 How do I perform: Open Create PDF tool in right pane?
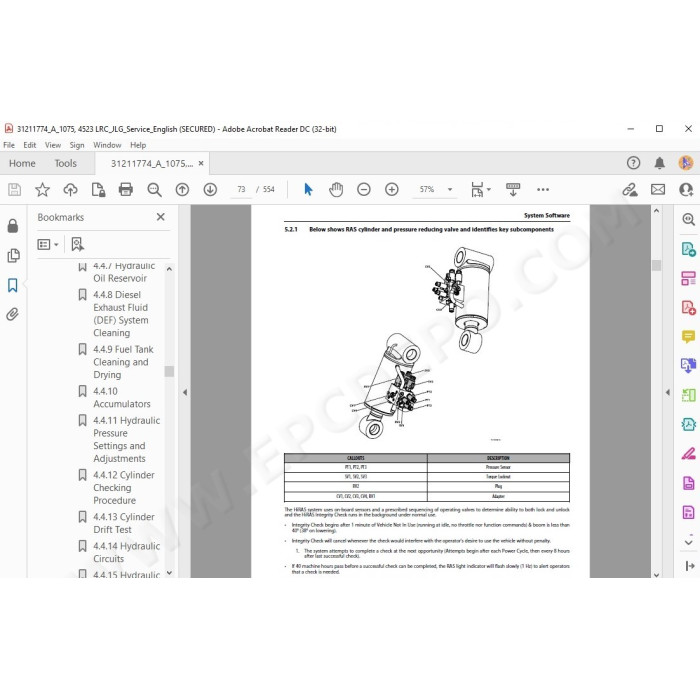(x=688, y=308)
